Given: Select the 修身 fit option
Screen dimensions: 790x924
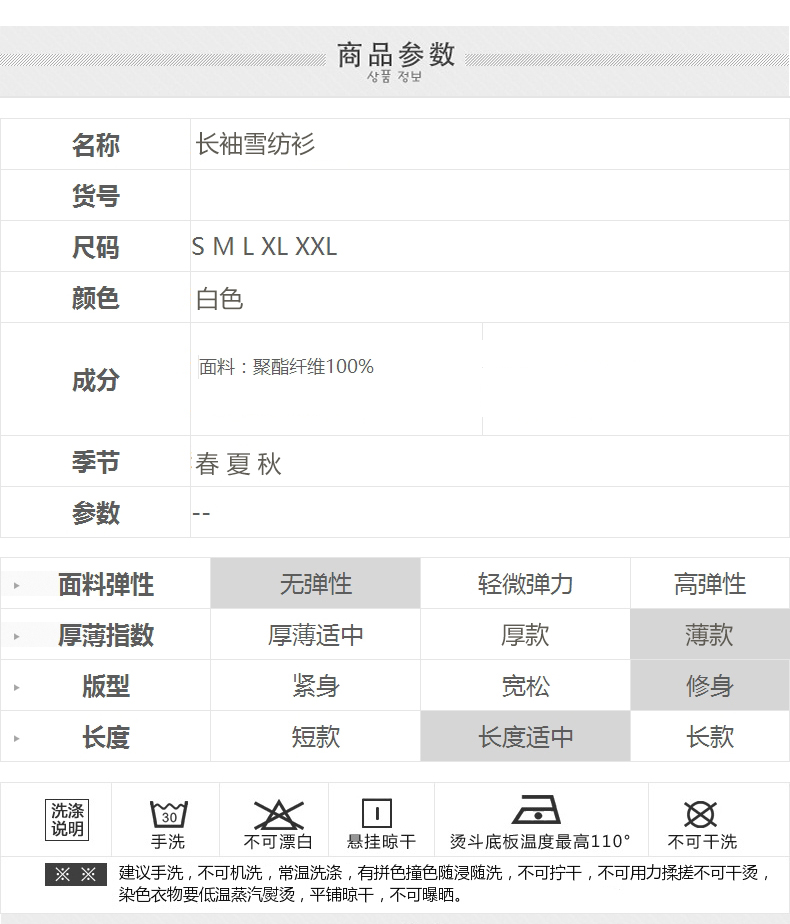Looking at the screenshot, I should [709, 686].
